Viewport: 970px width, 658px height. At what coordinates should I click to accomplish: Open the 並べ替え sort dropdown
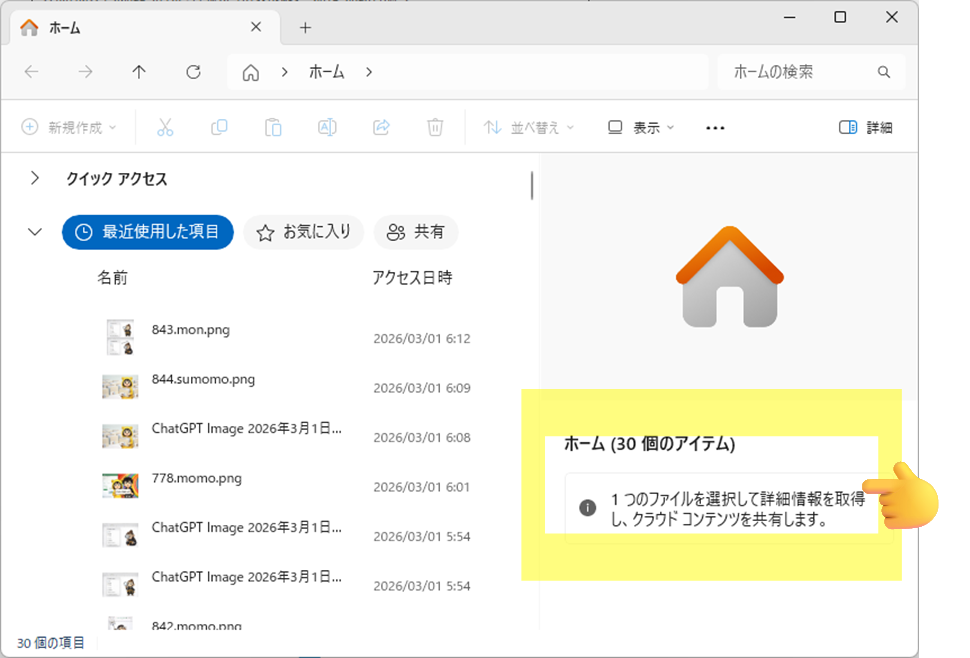[x=529, y=127]
